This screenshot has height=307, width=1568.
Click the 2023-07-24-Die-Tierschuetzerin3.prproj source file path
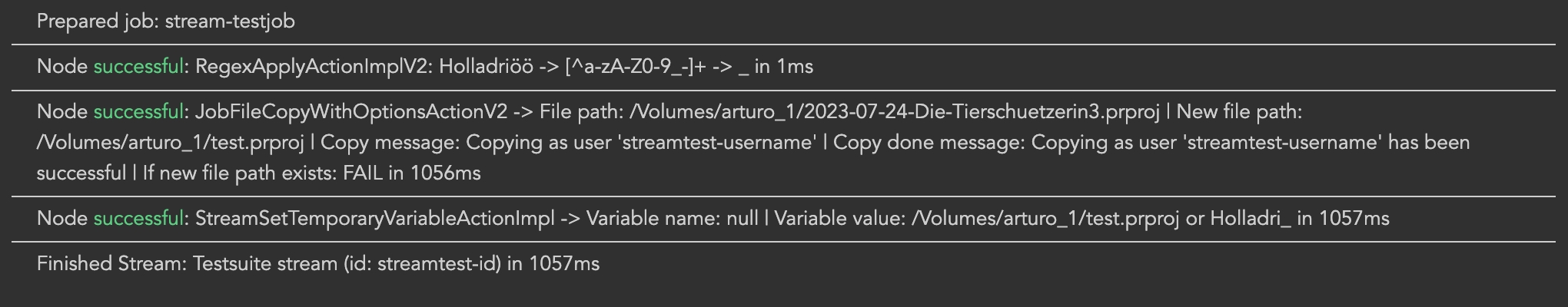tap(894, 112)
